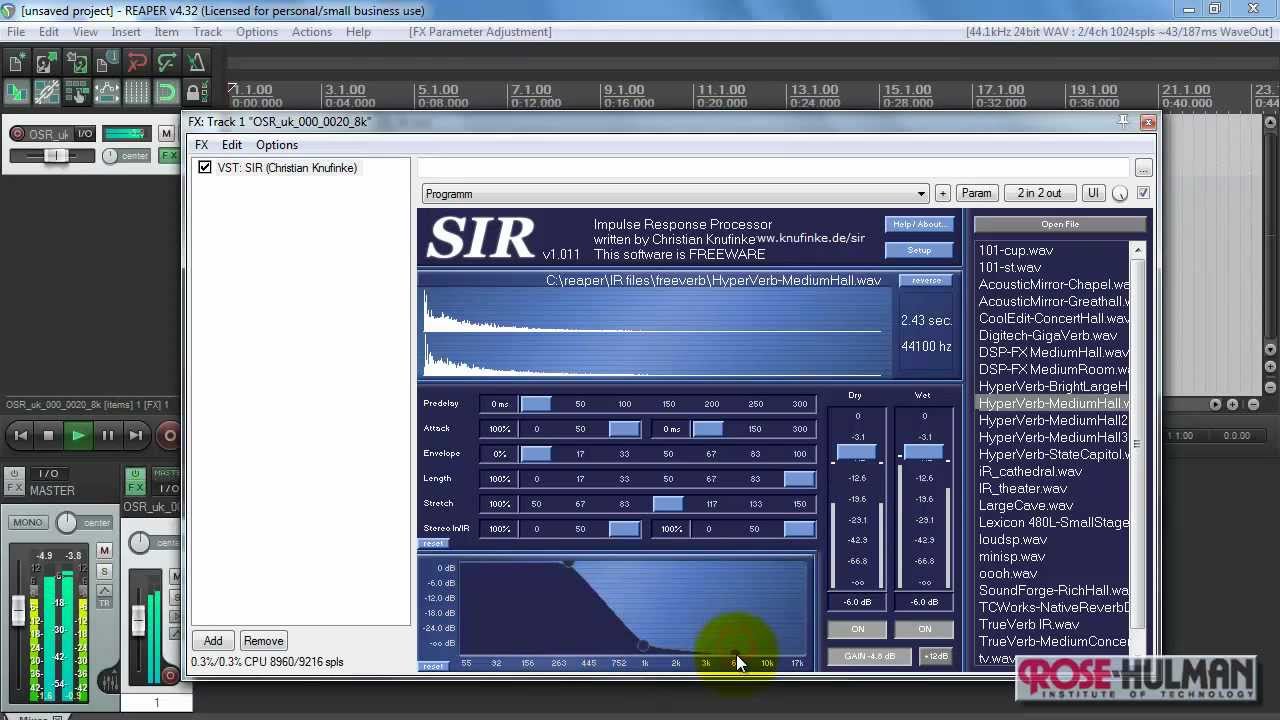Toggle master mixer Mute M button
This screenshot has height=720, width=1280.
pyautogui.click(x=104, y=550)
